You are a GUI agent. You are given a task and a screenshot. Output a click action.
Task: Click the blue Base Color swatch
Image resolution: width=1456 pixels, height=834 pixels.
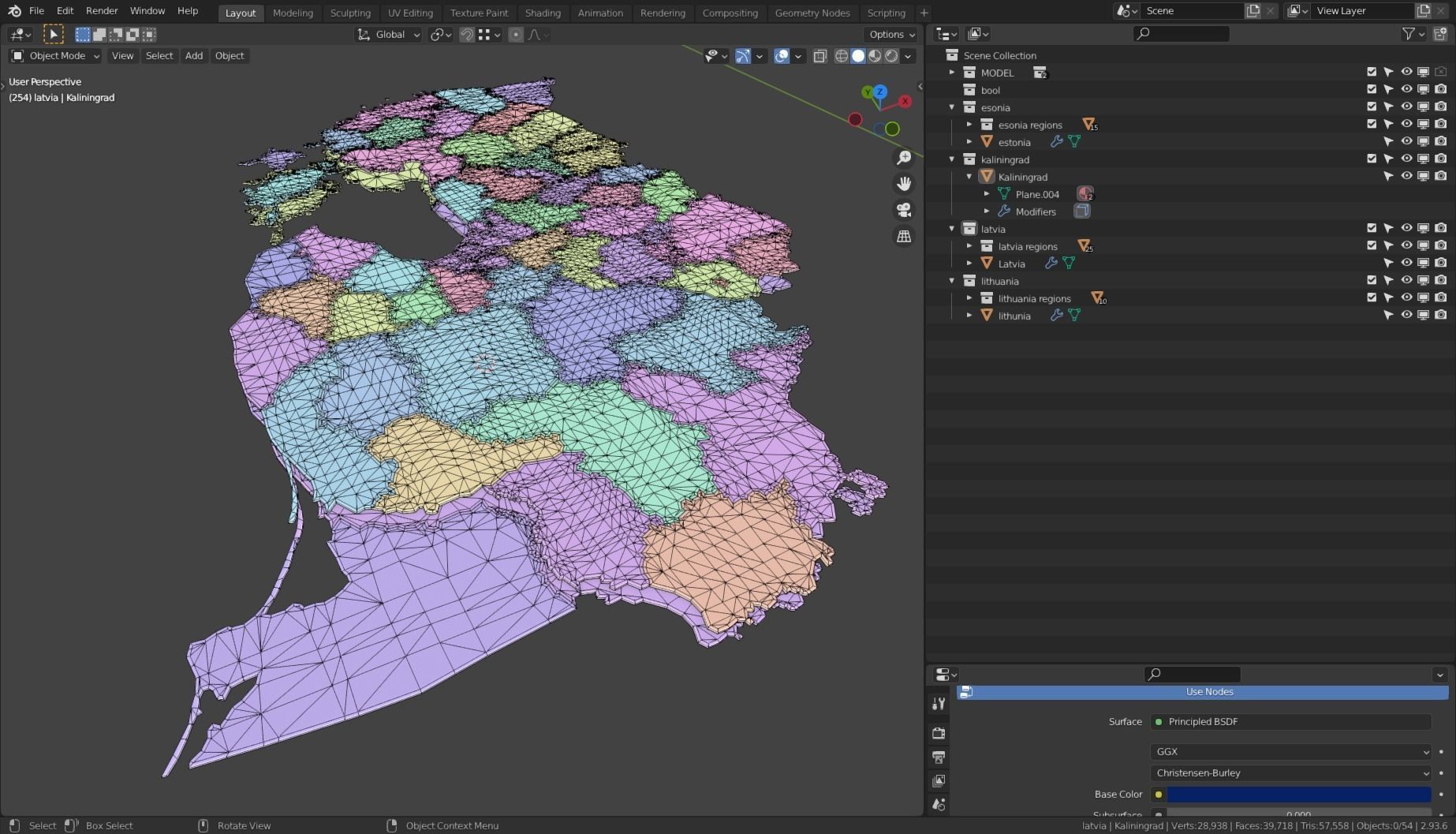(1298, 795)
